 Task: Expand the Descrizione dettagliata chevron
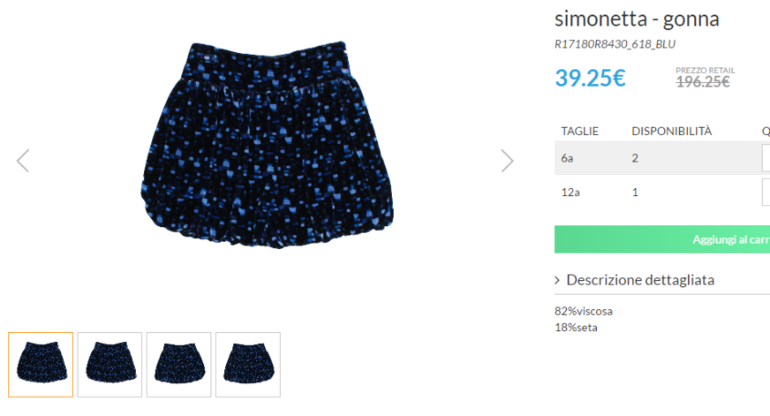[557, 280]
